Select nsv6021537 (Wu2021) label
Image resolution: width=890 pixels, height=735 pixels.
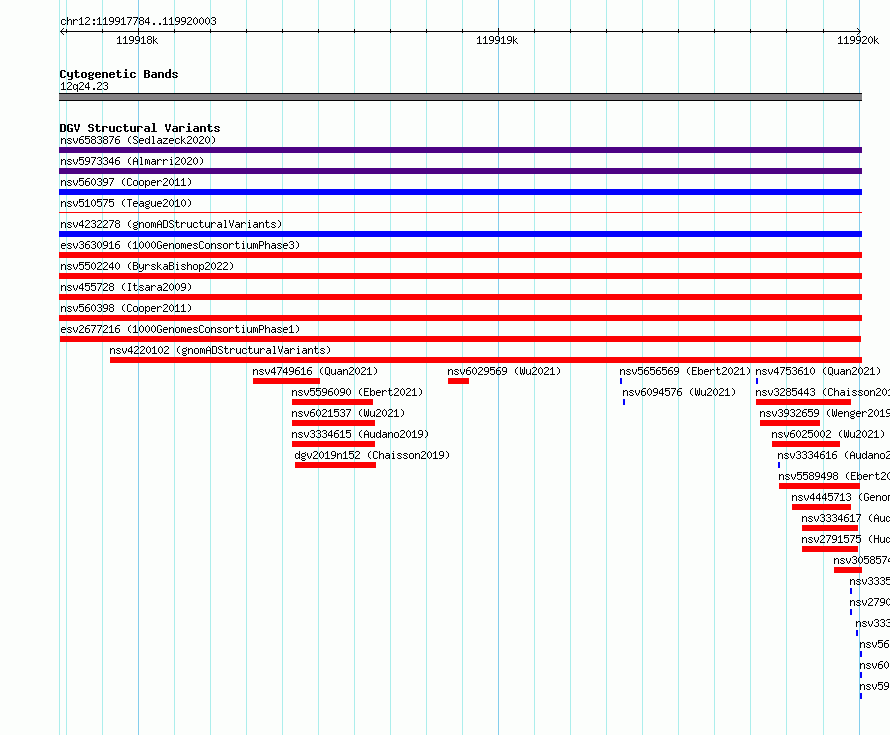(x=348, y=413)
